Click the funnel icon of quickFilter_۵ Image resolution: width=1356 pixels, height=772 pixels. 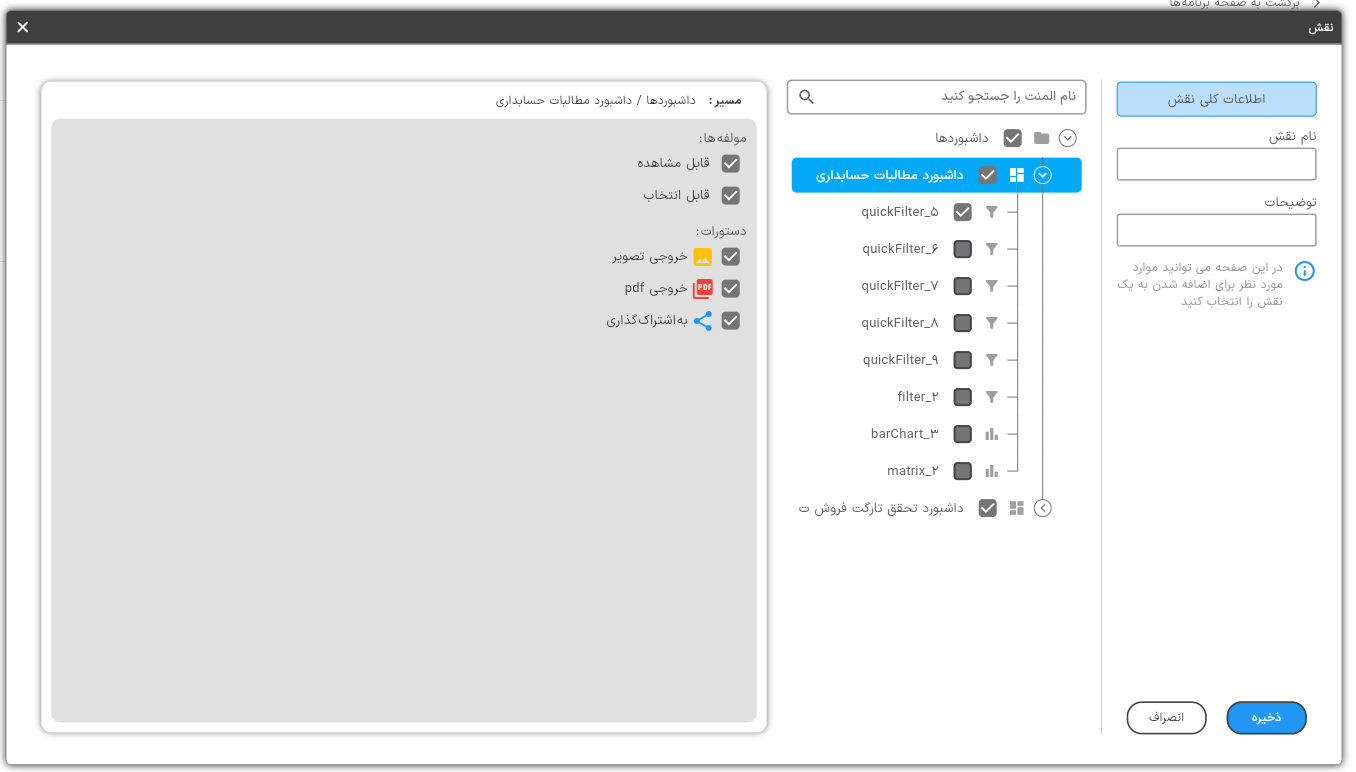[992, 212]
